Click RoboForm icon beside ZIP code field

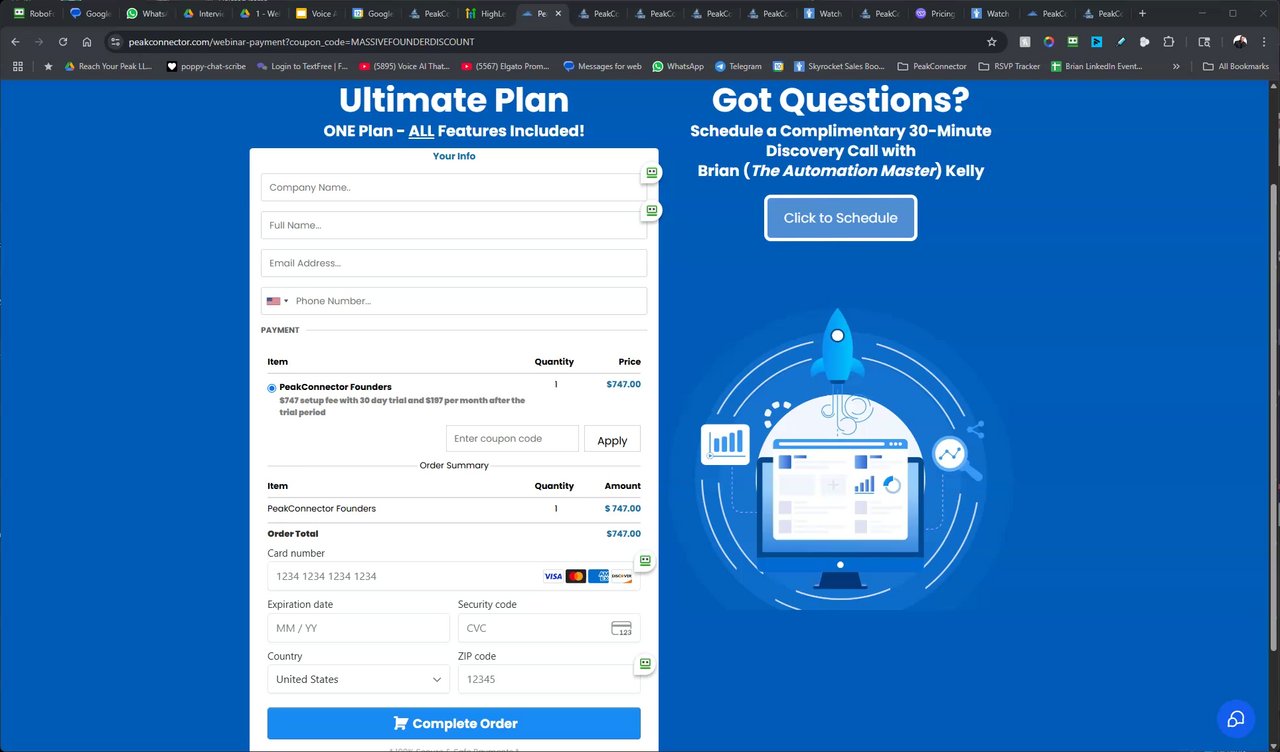(x=646, y=664)
